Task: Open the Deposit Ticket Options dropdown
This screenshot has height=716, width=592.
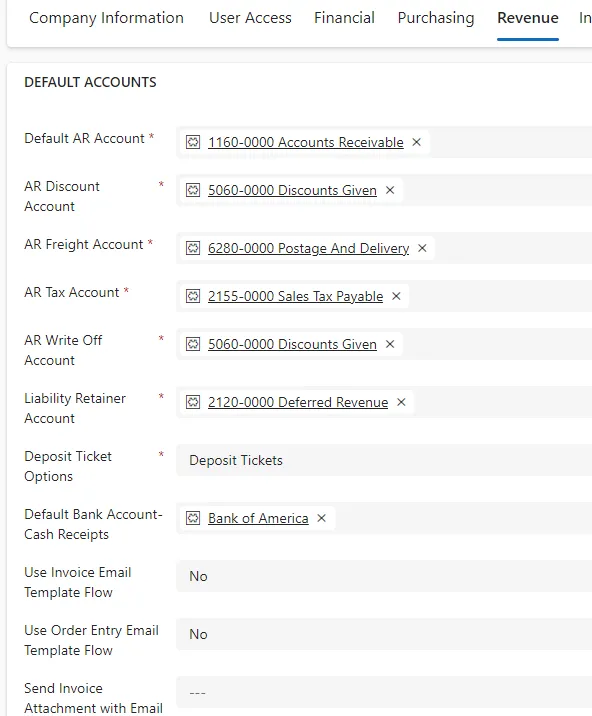Action: coord(384,460)
